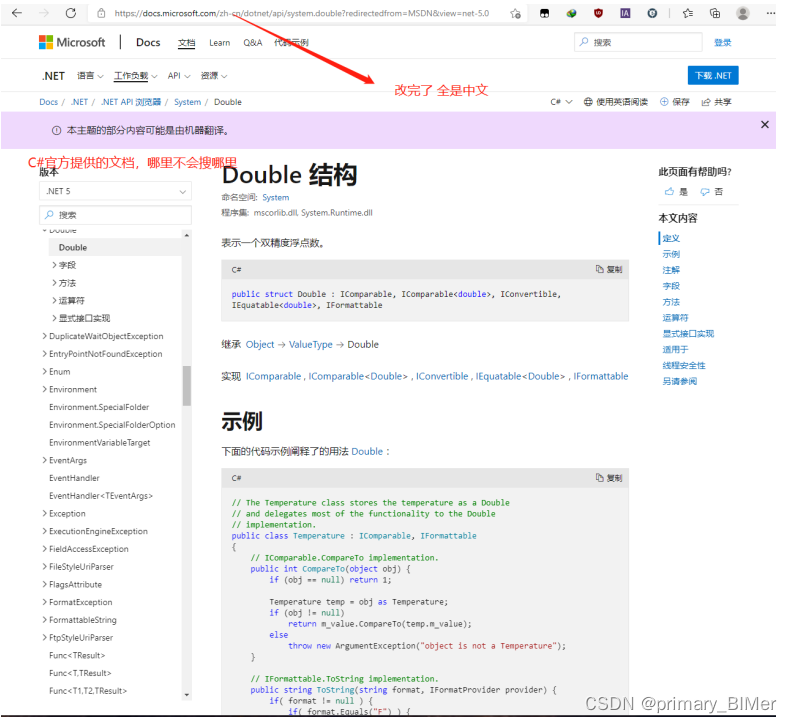
Task: Open the 资源 dropdown menu
Action: pos(214,76)
